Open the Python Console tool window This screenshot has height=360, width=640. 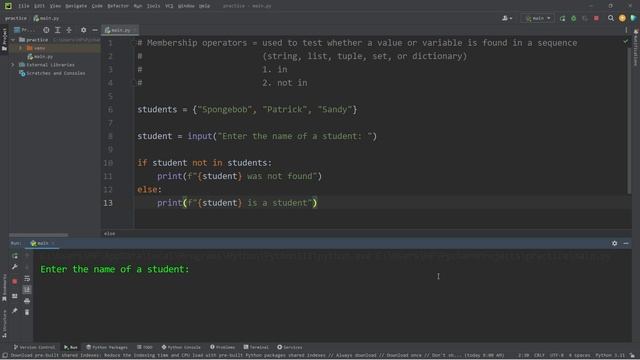coord(181,347)
